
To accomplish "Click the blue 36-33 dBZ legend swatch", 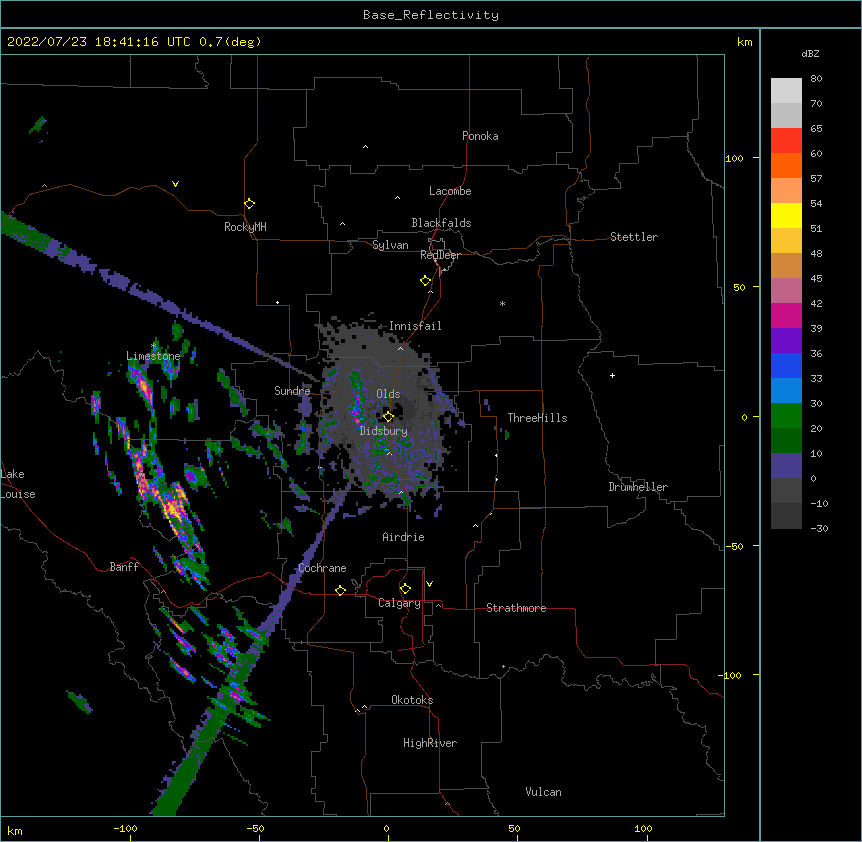I will (x=786, y=365).
